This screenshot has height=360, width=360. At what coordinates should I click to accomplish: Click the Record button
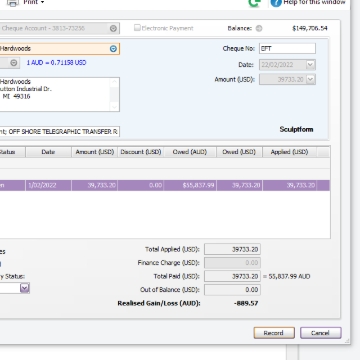pyautogui.click(x=274, y=333)
